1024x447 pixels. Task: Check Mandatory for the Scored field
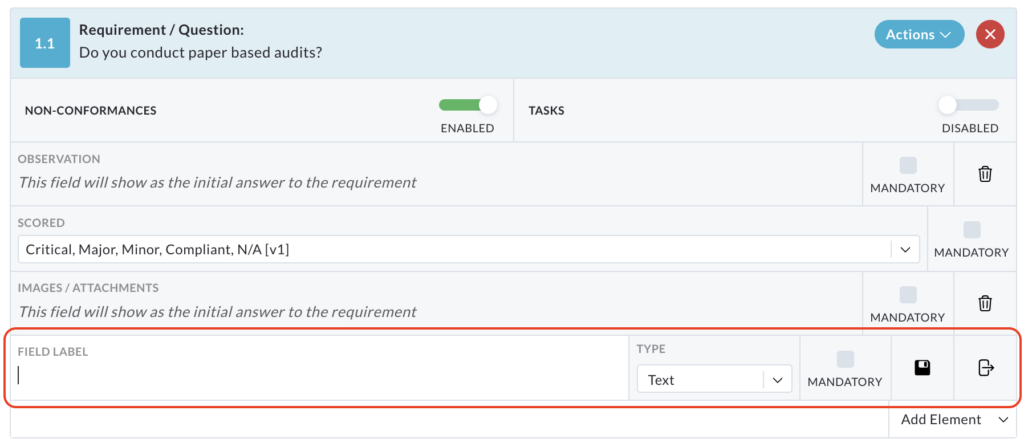coord(972,229)
